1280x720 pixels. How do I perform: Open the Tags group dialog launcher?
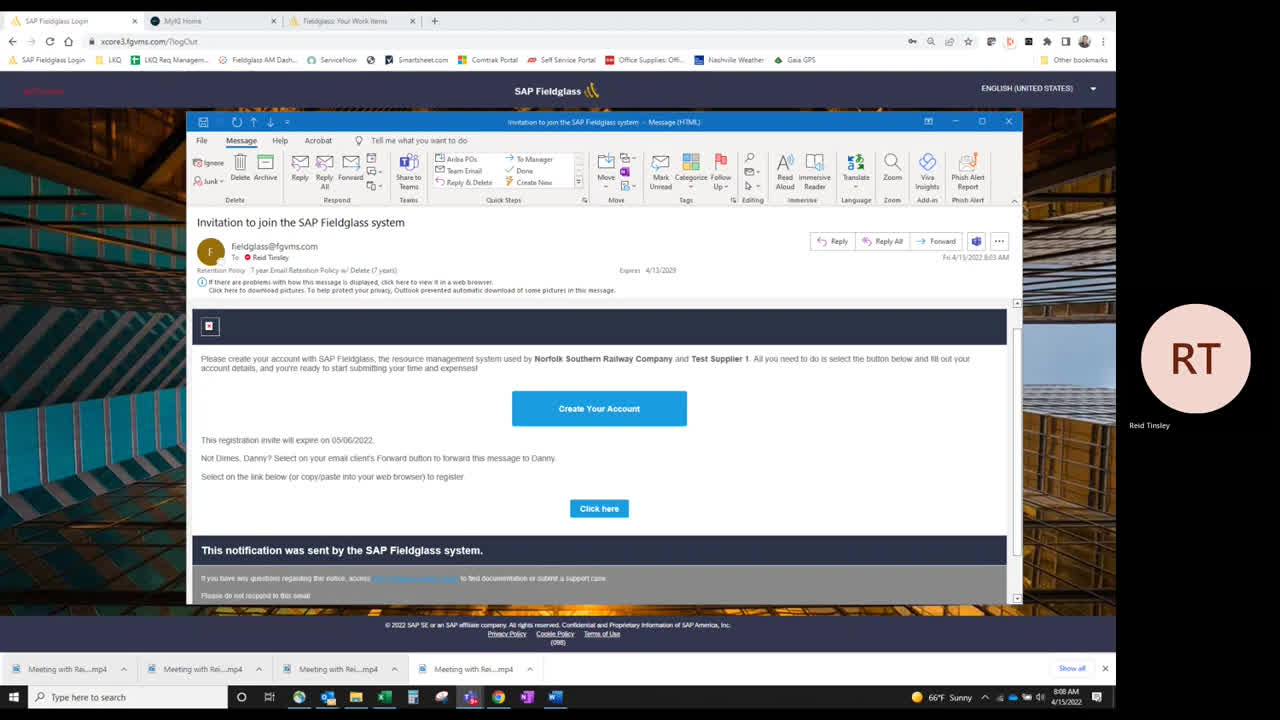coord(733,200)
